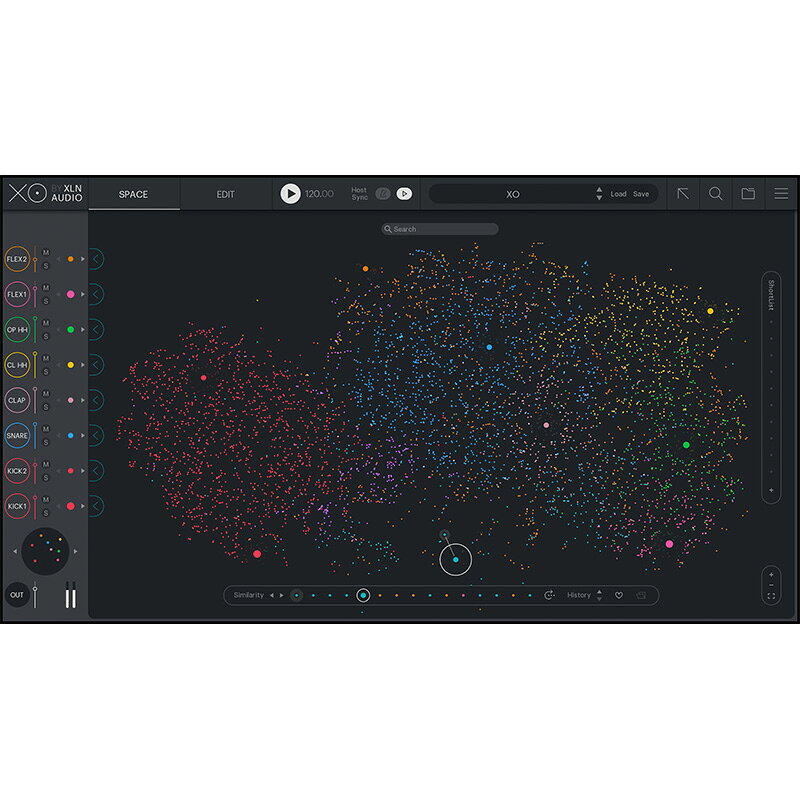Screen dimensions: 800x800
Task: Select the SNARE drum pad
Action: click(17, 435)
